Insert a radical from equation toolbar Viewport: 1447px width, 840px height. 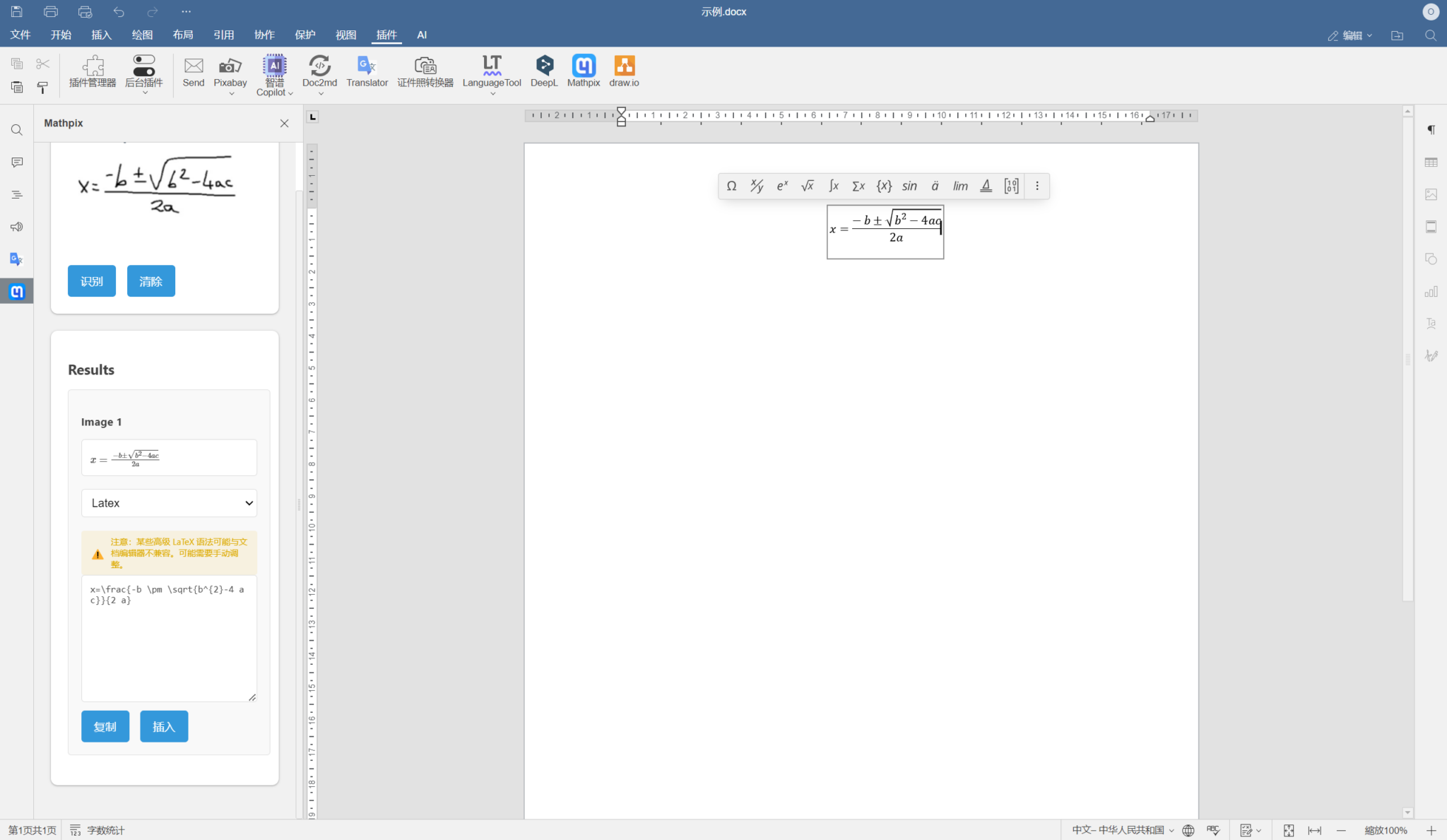[x=808, y=186]
